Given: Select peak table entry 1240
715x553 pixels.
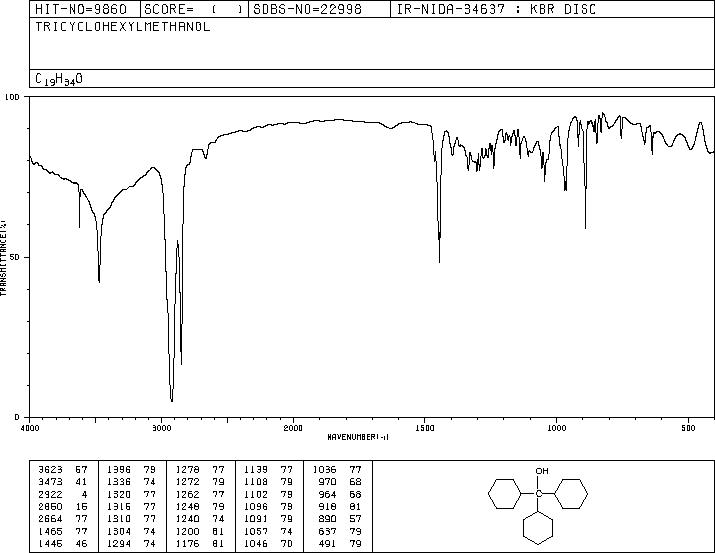Looking at the screenshot, I should tap(200, 519).
